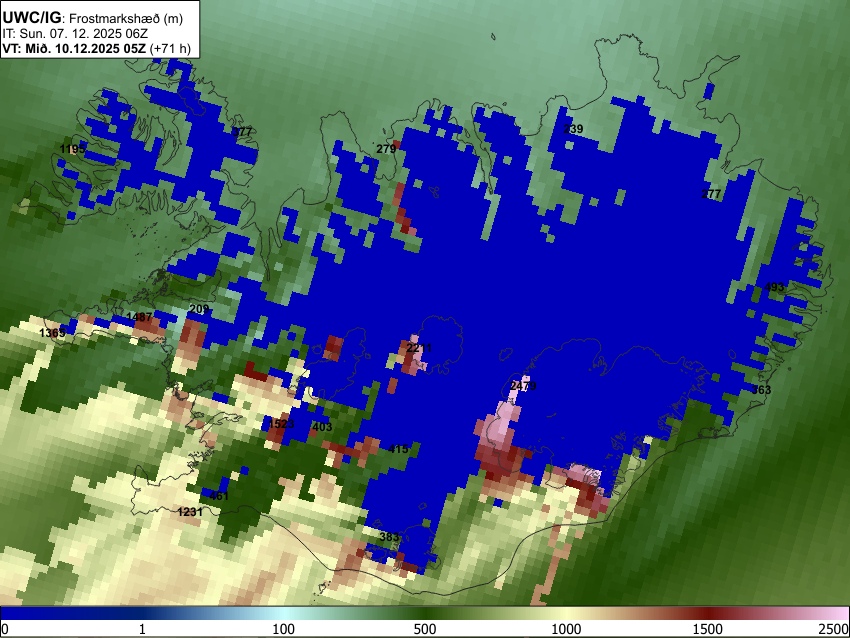Click the freezing-level color scale bar
Image resolution: width=850 pixels, height=638 pixels.
pyautogui.click(x=425, y=613)
